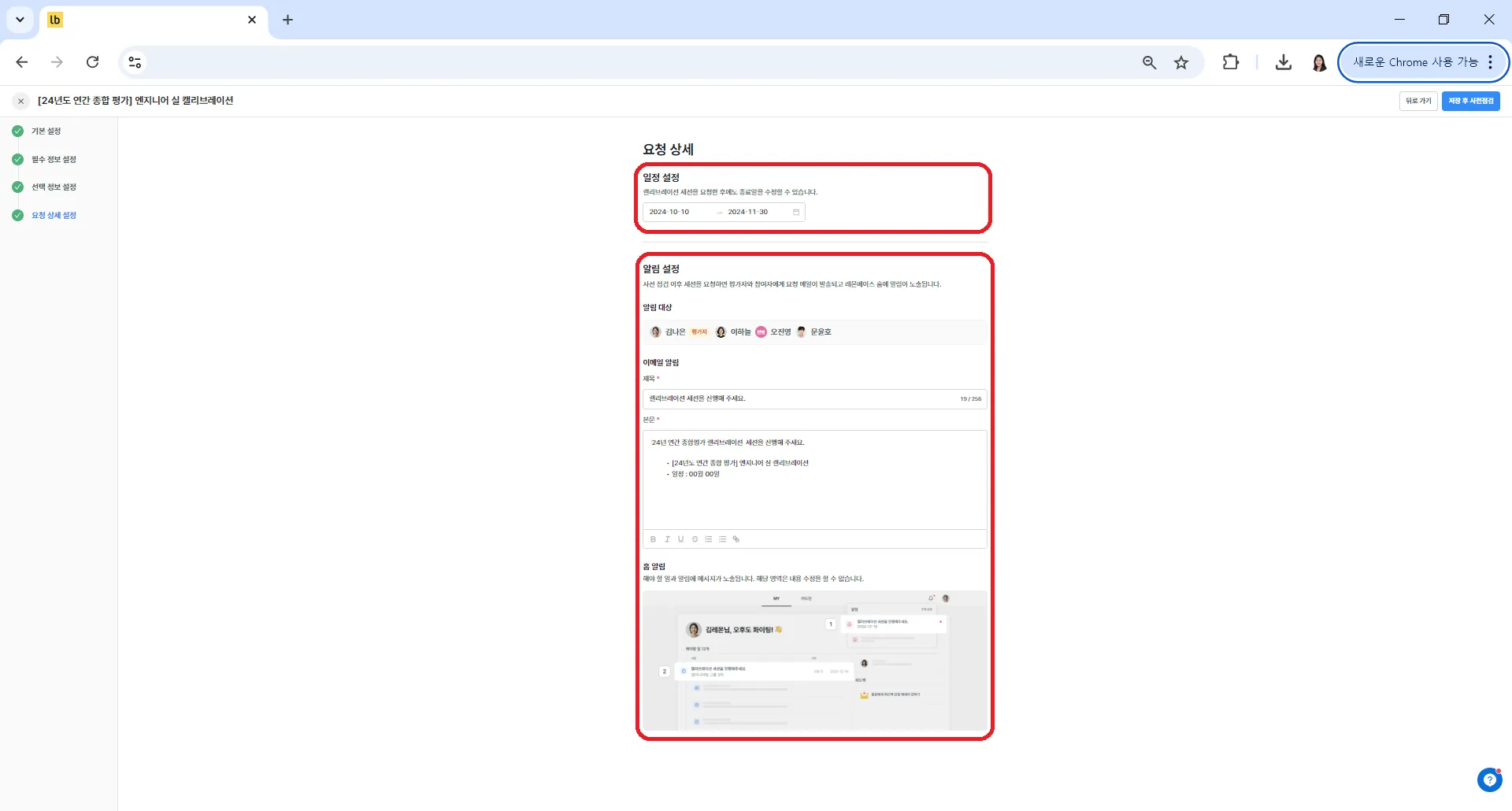Open the help chat bubble icon

1489,780
